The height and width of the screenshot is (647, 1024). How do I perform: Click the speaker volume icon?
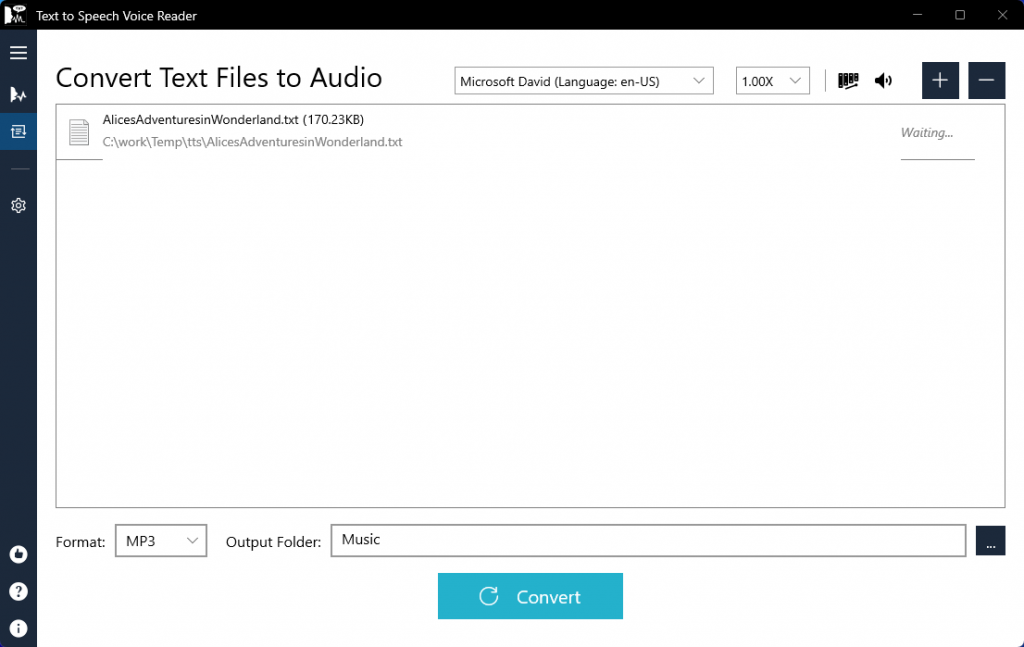(883, 81)
